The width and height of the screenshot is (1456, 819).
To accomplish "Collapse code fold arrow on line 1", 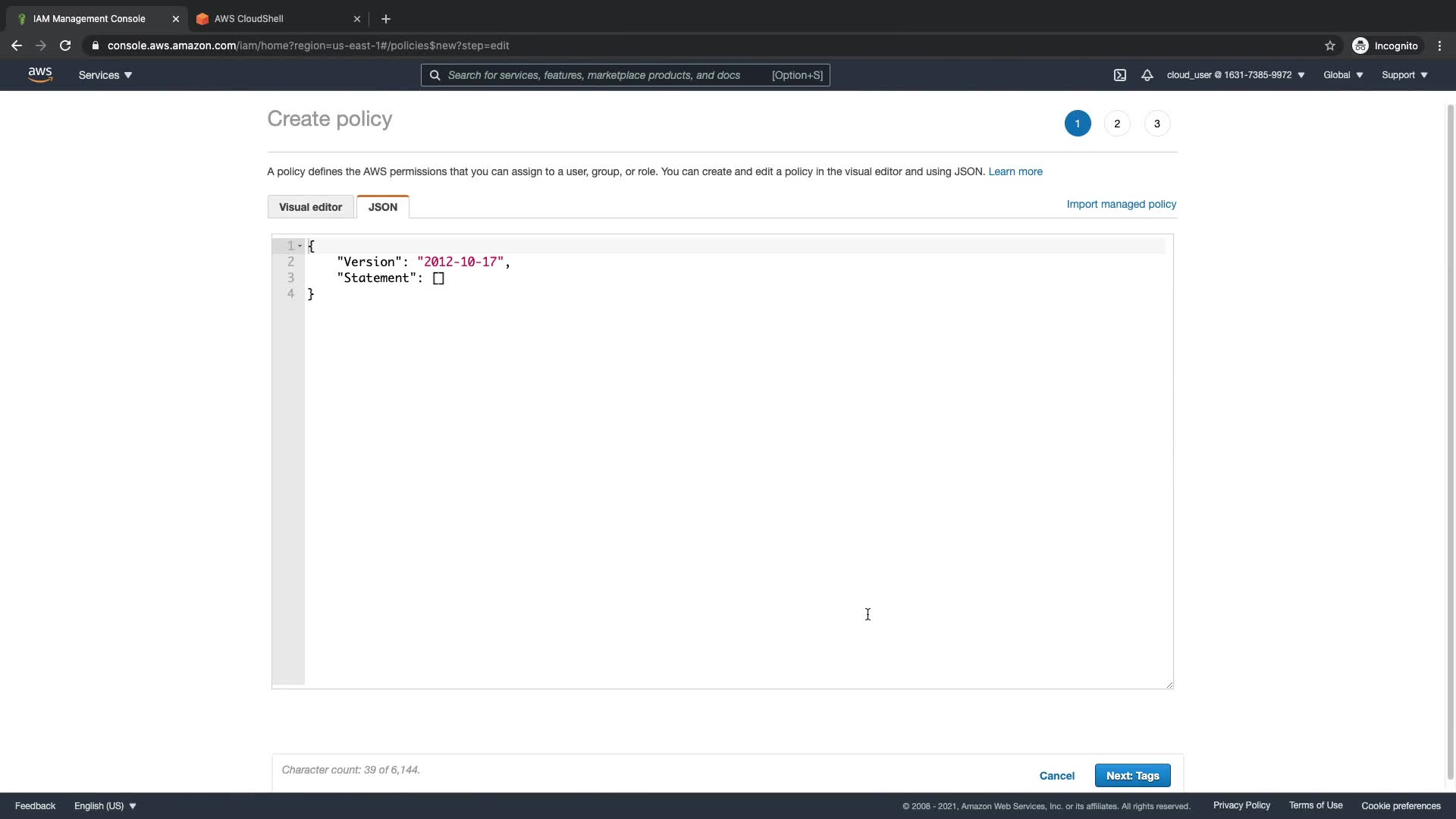I will coord(300,246).
